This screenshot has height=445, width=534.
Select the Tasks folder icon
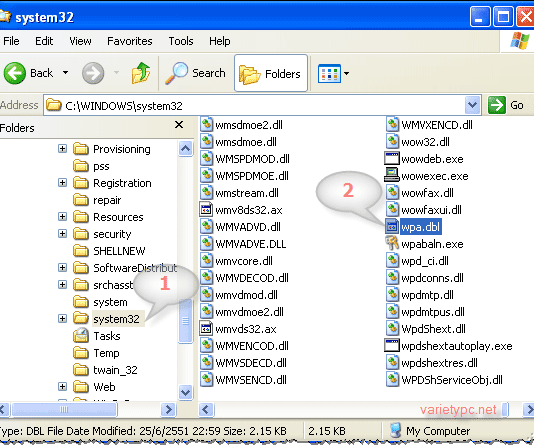pos(81,335)
